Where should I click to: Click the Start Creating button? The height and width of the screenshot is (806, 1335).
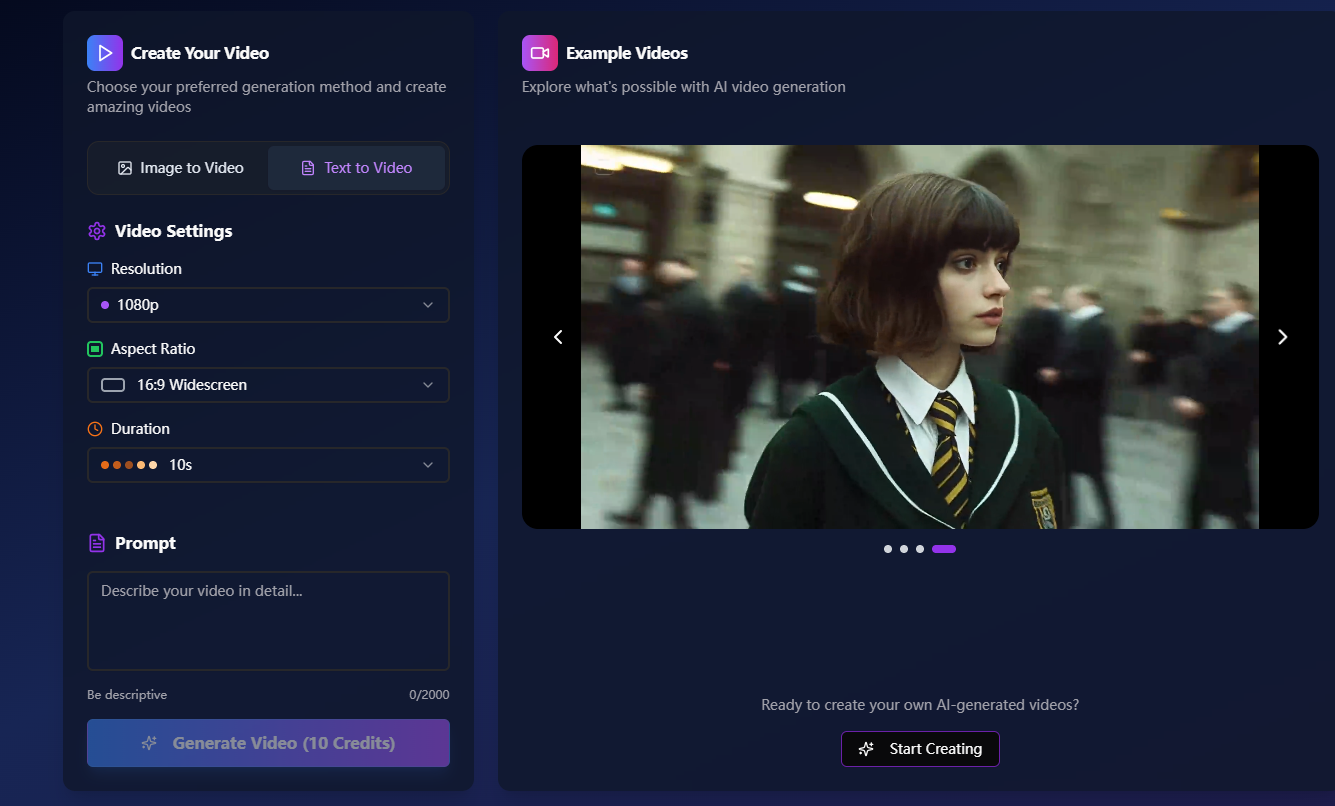[x=920, y=748]
